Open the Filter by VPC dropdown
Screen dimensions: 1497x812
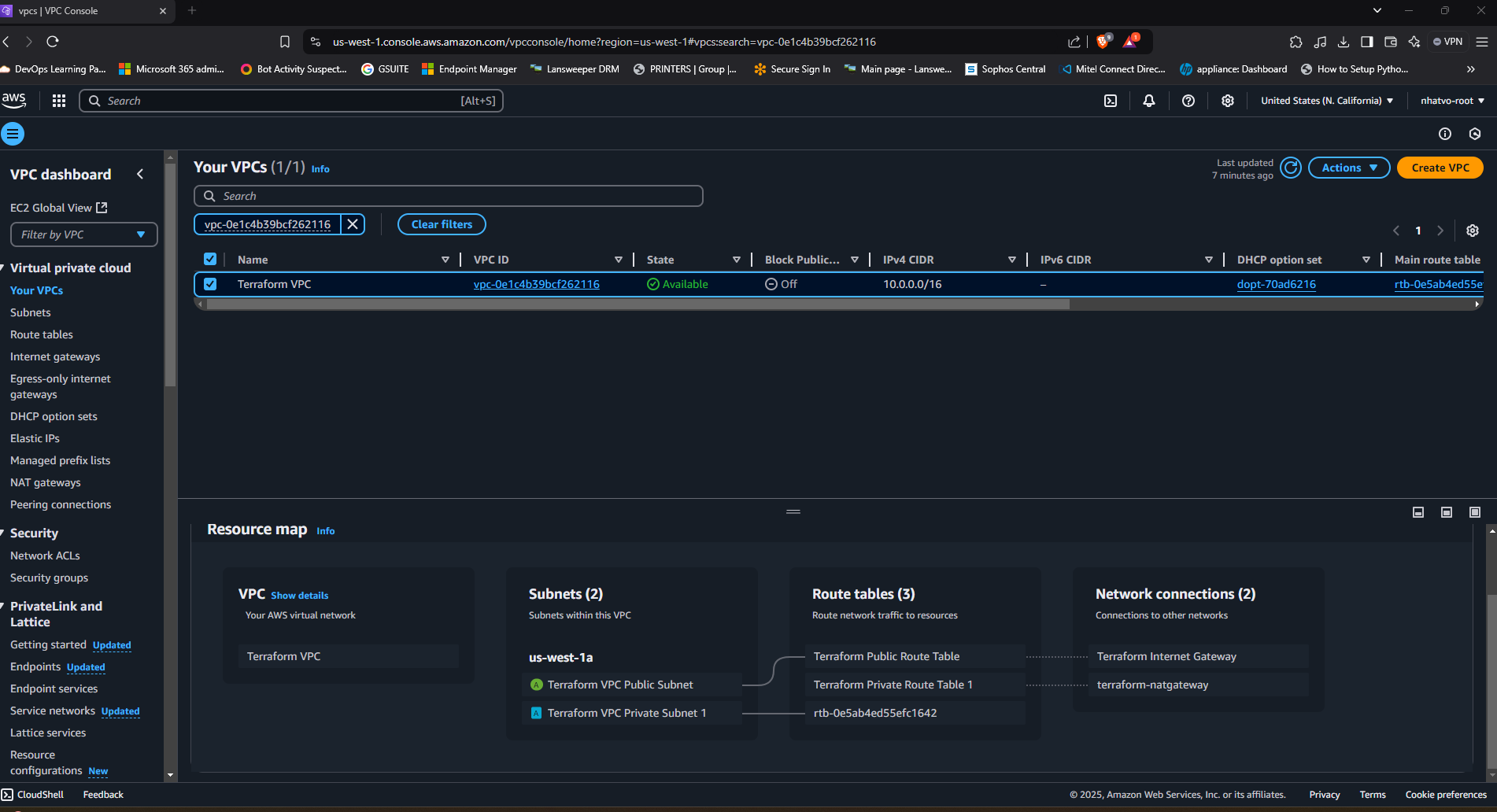pos(83,234)
